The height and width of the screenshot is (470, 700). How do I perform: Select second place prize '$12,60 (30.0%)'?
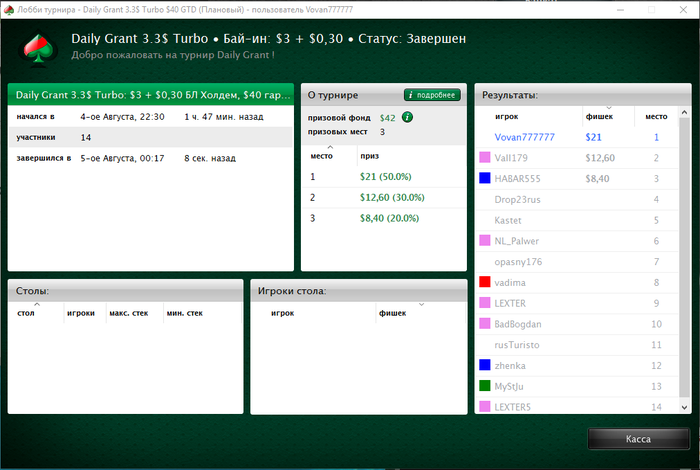coord(392,197)
